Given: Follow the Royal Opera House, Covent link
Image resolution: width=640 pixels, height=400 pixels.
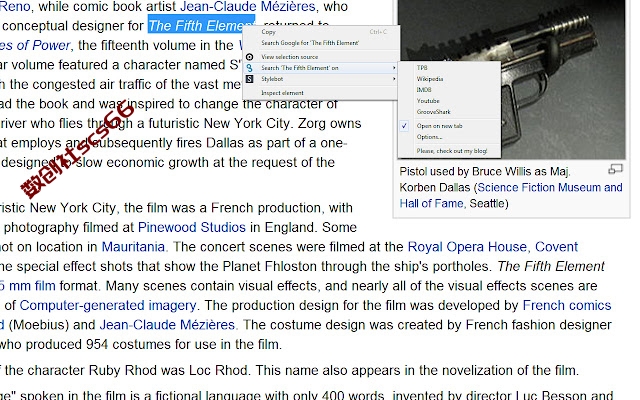Looking at the screenshot, I should click(493, 247).
